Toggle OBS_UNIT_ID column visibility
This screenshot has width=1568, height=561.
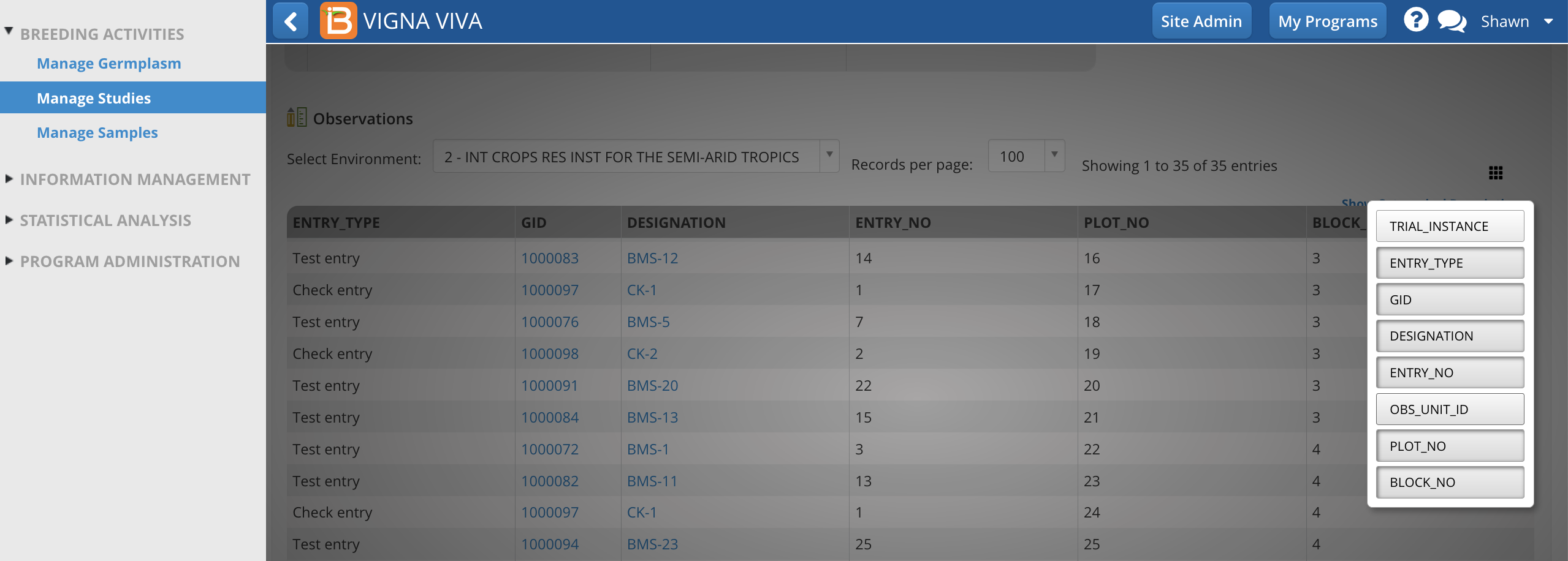[x=1450, y=409]
